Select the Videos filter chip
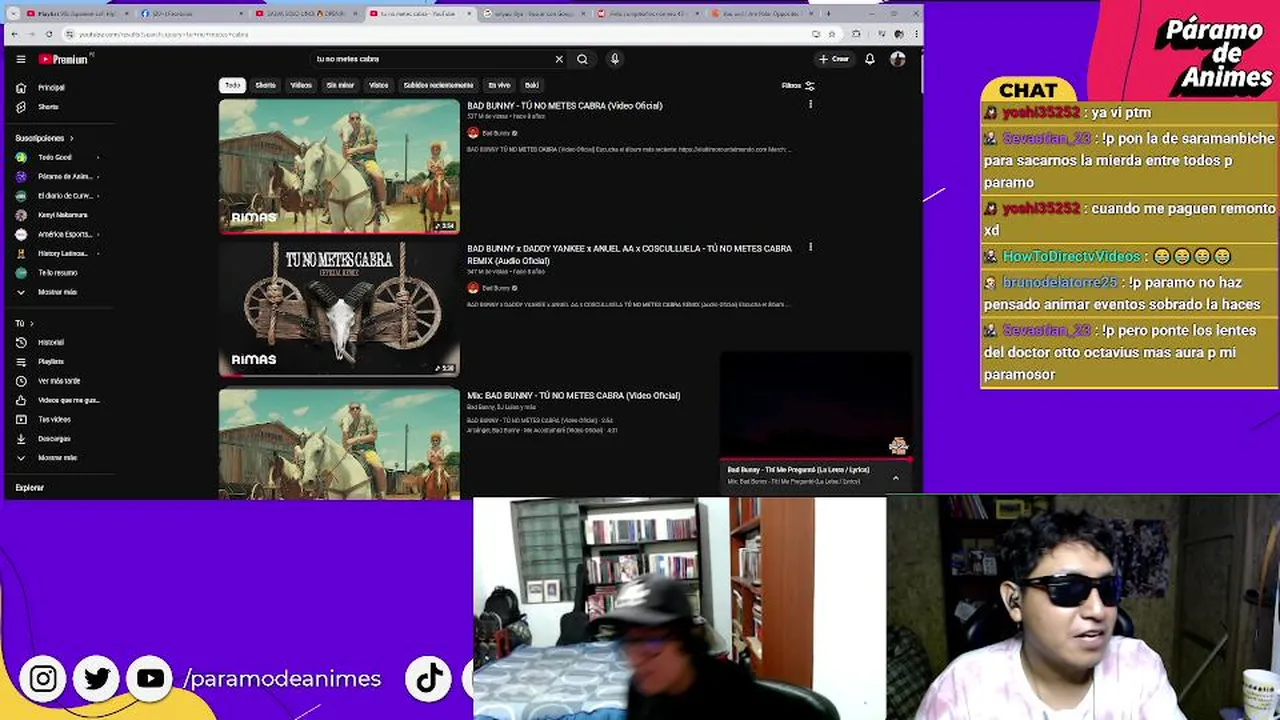Viewport: 1280px width, 720px height. 301,85
